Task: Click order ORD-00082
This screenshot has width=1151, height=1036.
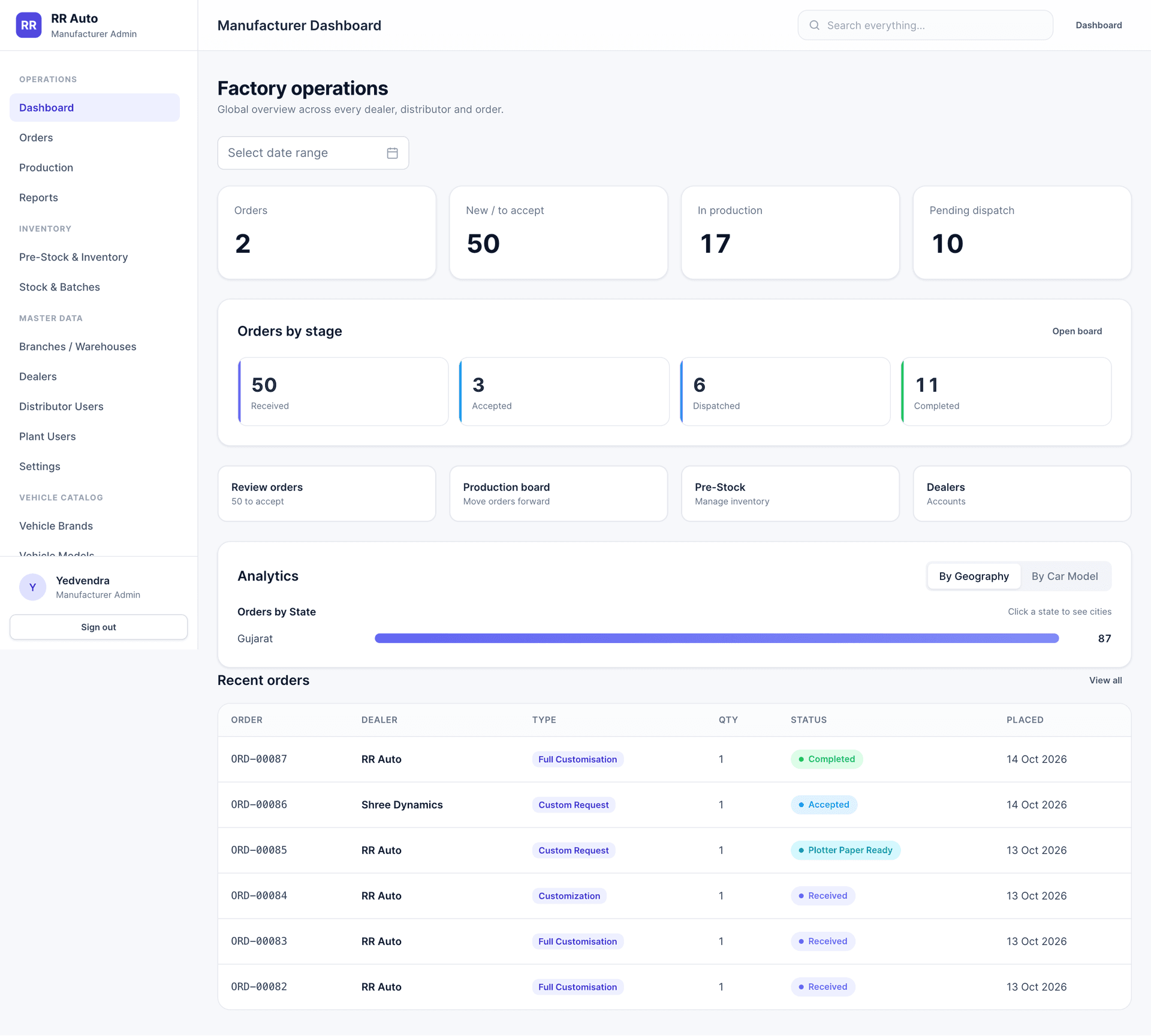Action: click(x=259, y=987)
